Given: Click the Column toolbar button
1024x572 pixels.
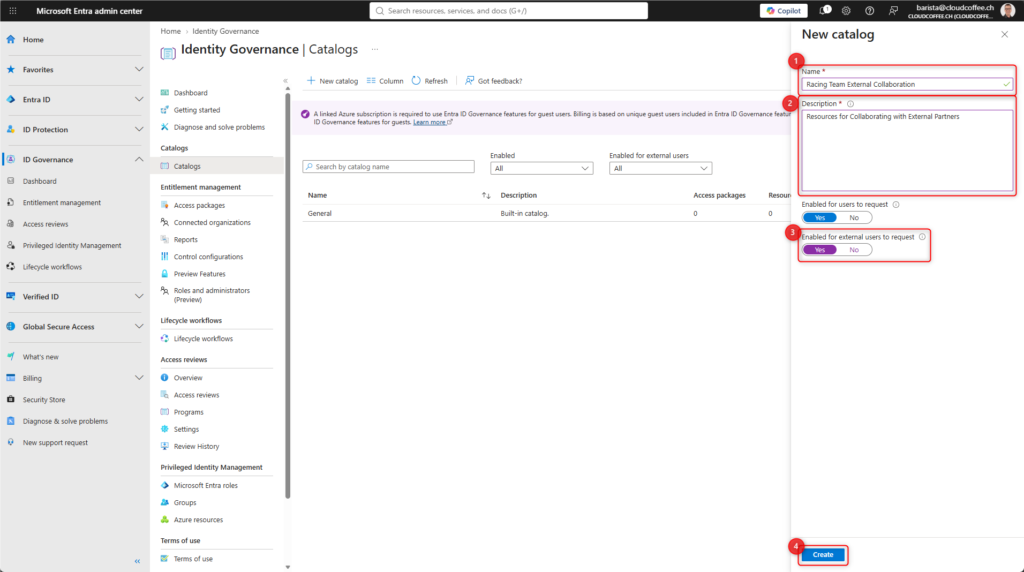Looking at the screenshot, I should coord(385,81).
